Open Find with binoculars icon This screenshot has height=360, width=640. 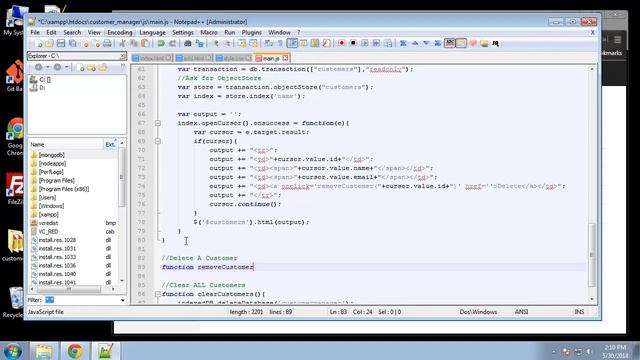pos(187,43)
